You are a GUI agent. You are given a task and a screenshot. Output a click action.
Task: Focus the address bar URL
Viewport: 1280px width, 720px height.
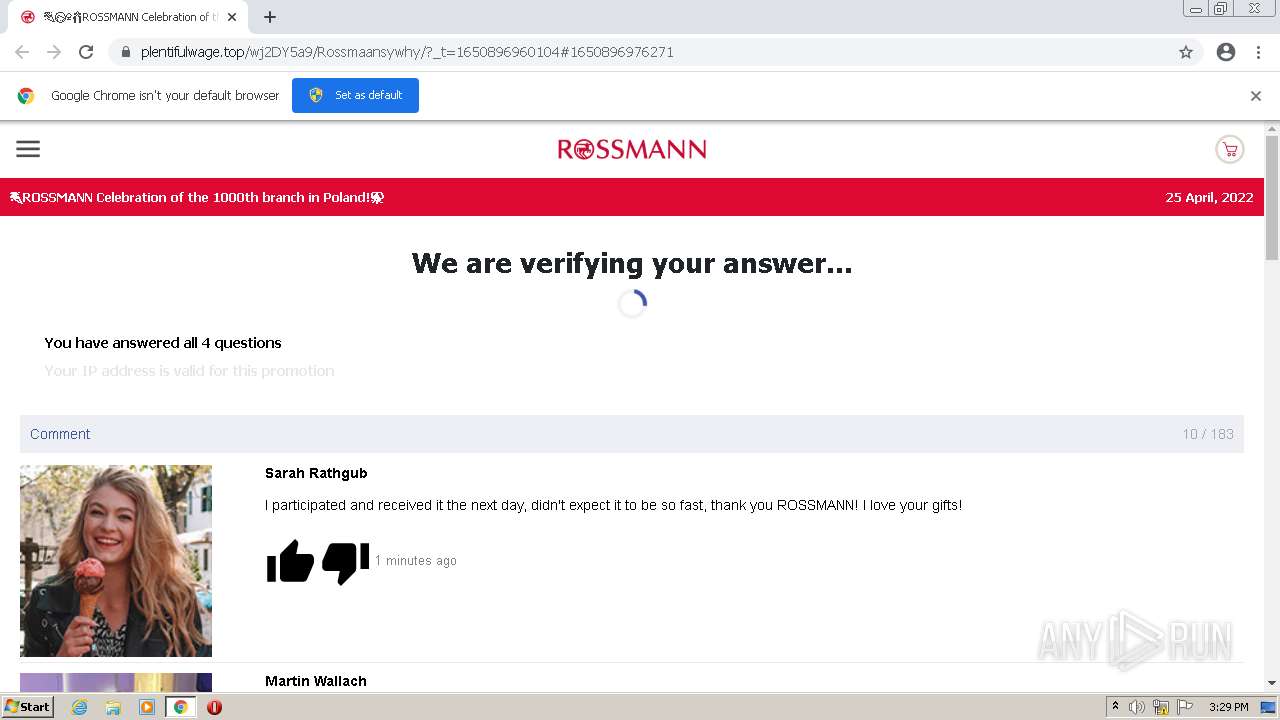pyautogui.click(x=407, y=52)
